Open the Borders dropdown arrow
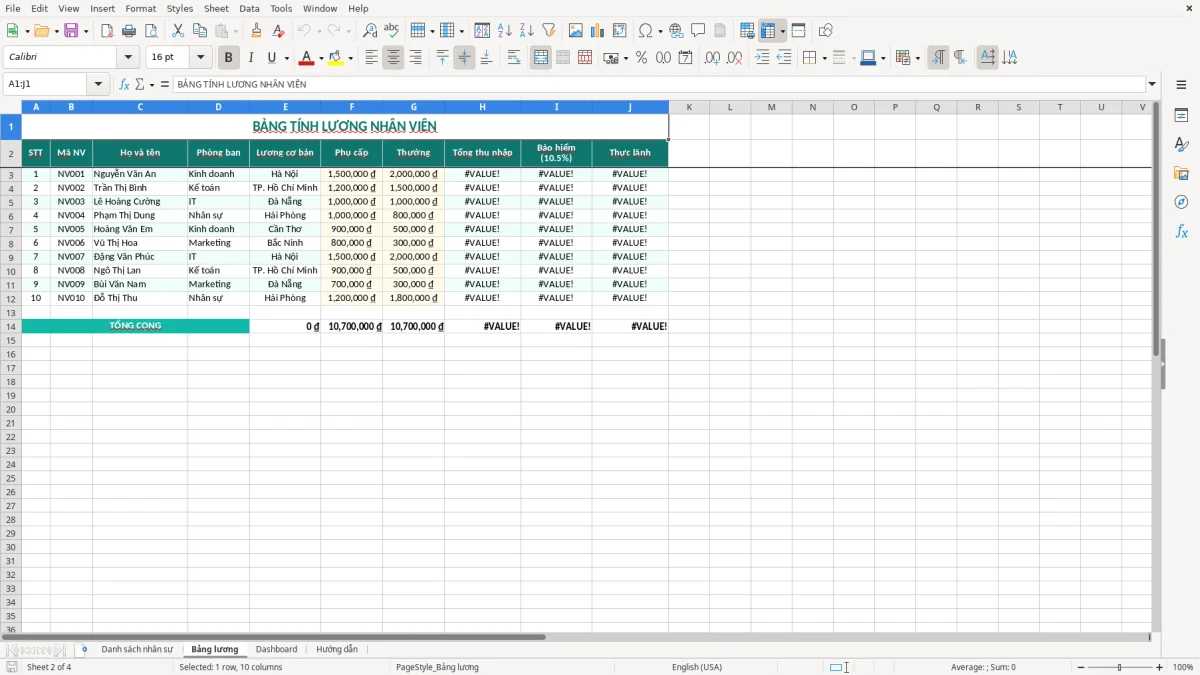The height and width of the screenshot is (675, 1200). 824,58
